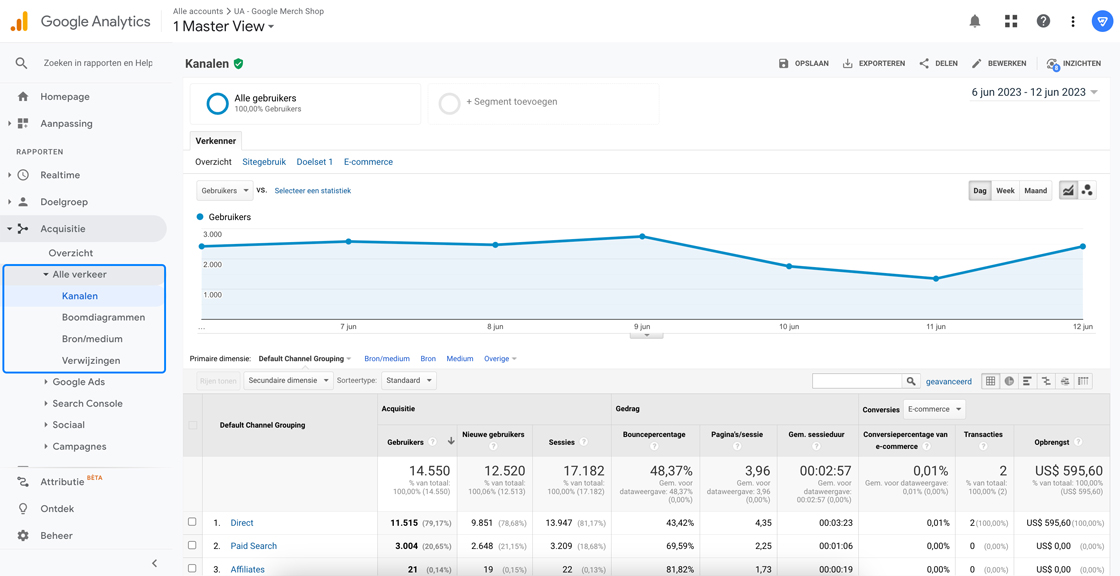1120x576 pixels.
Task: Select the line chart view icon
Action: (x=1069, y=191)
